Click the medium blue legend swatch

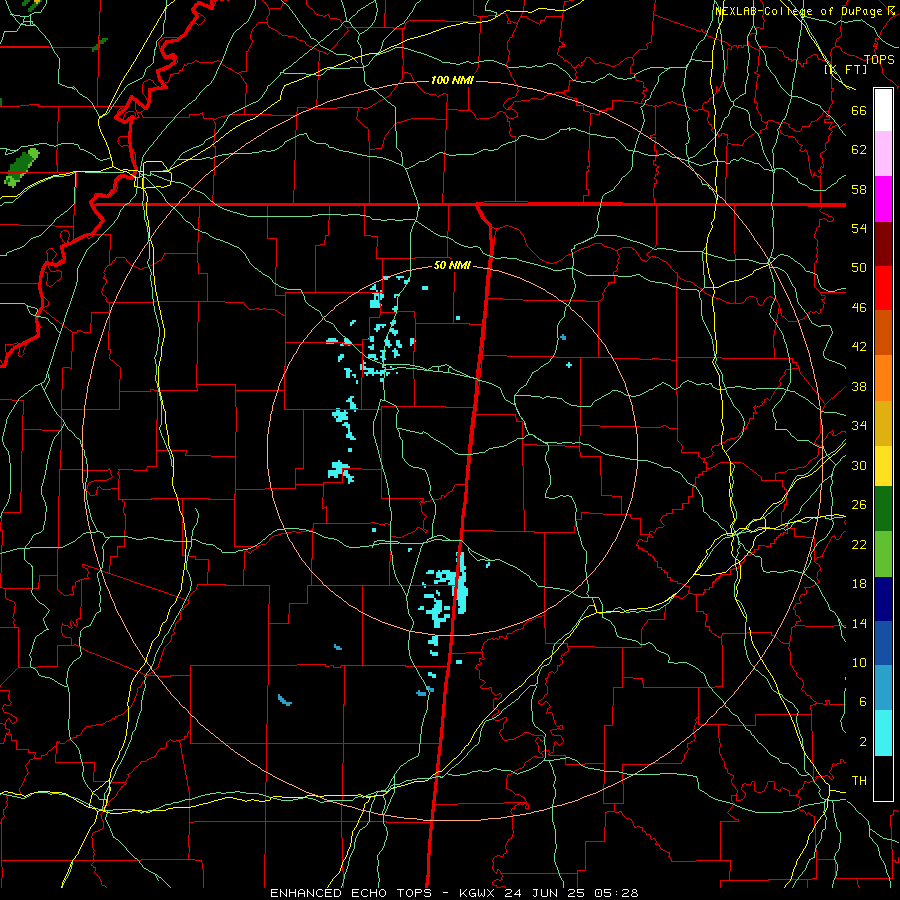click(x=883, y=643)
